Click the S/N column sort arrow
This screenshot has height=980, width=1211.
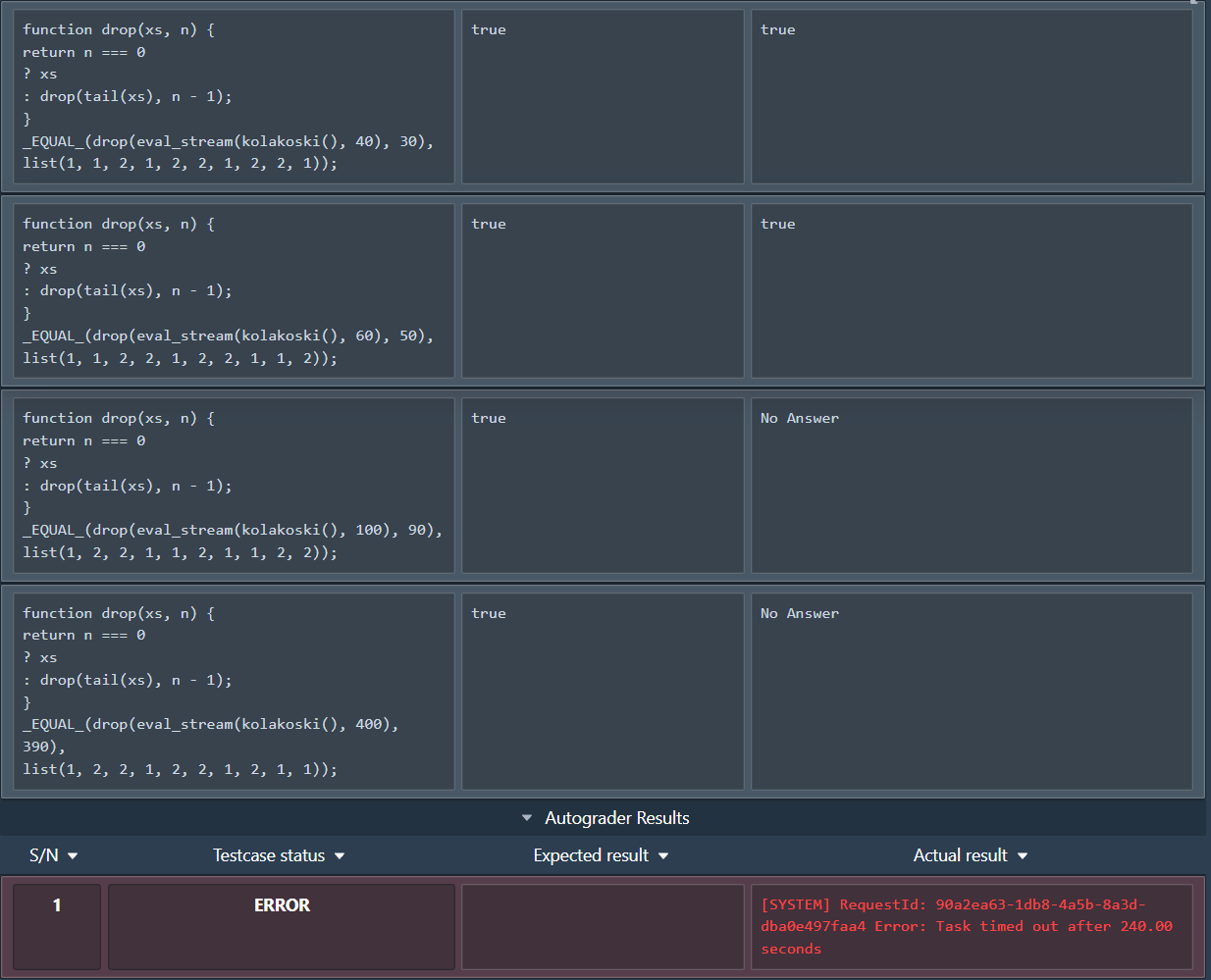click(x=73, y=856)
